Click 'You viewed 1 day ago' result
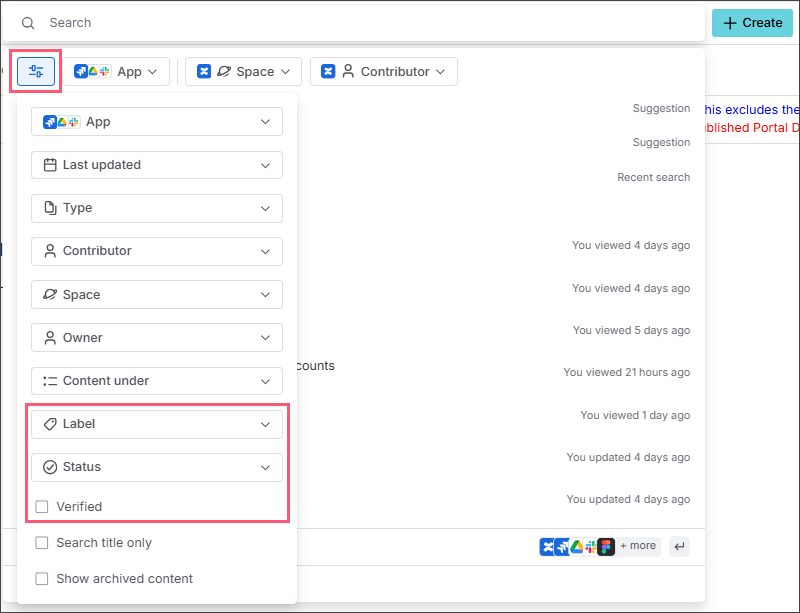 coord(635,415)
